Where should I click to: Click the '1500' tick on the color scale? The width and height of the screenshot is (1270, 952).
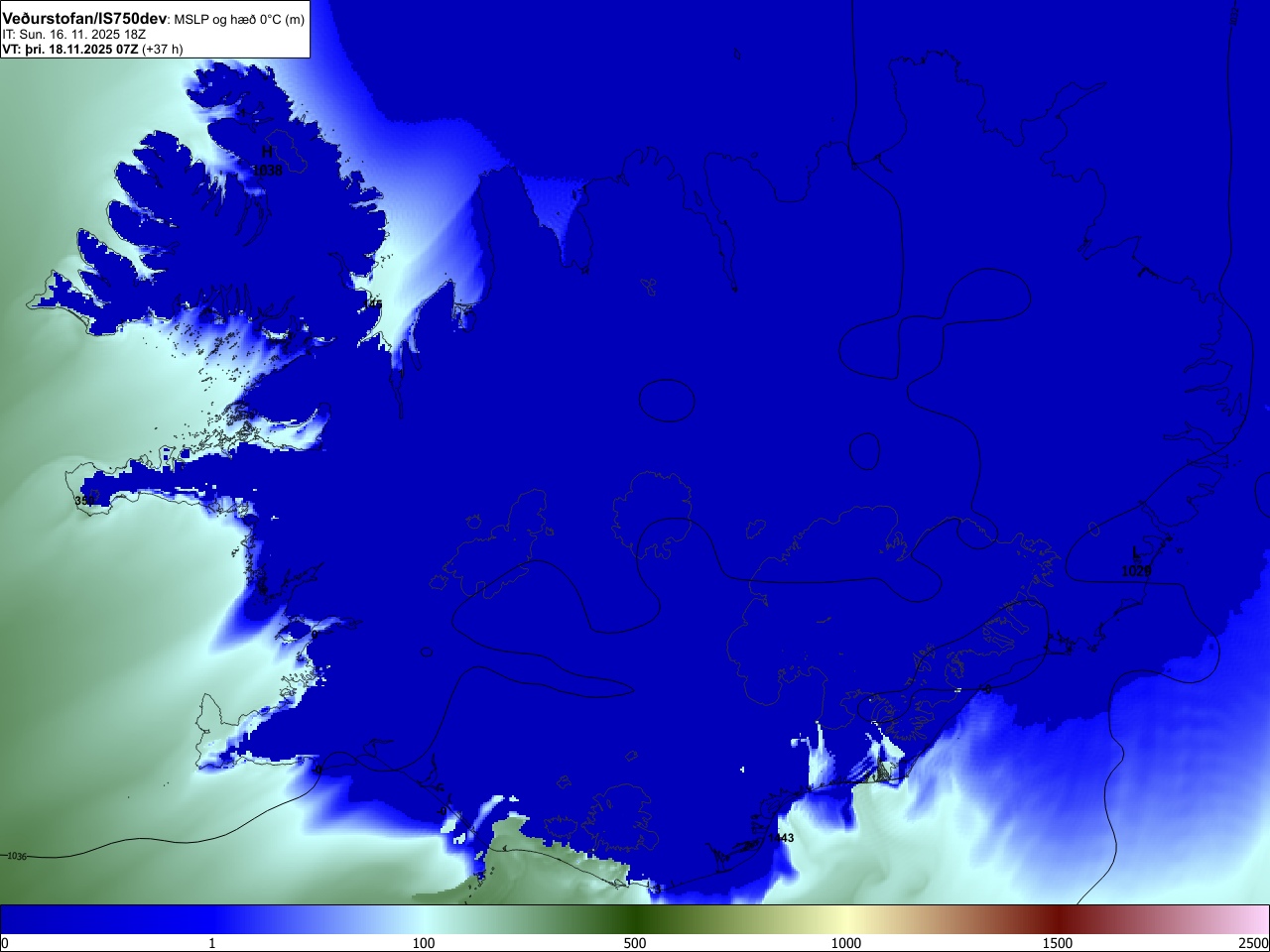pyautogui.click(x=1058, y=943)
